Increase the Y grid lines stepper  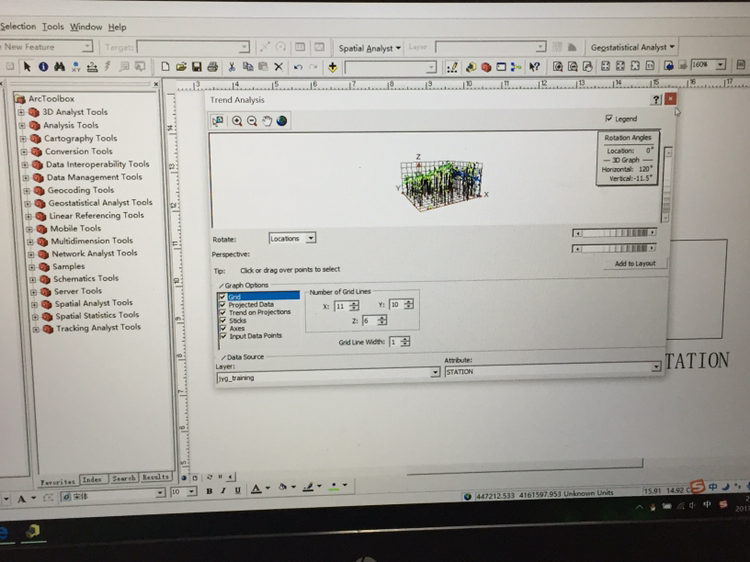pyautogui.click(x=408, y=302)
